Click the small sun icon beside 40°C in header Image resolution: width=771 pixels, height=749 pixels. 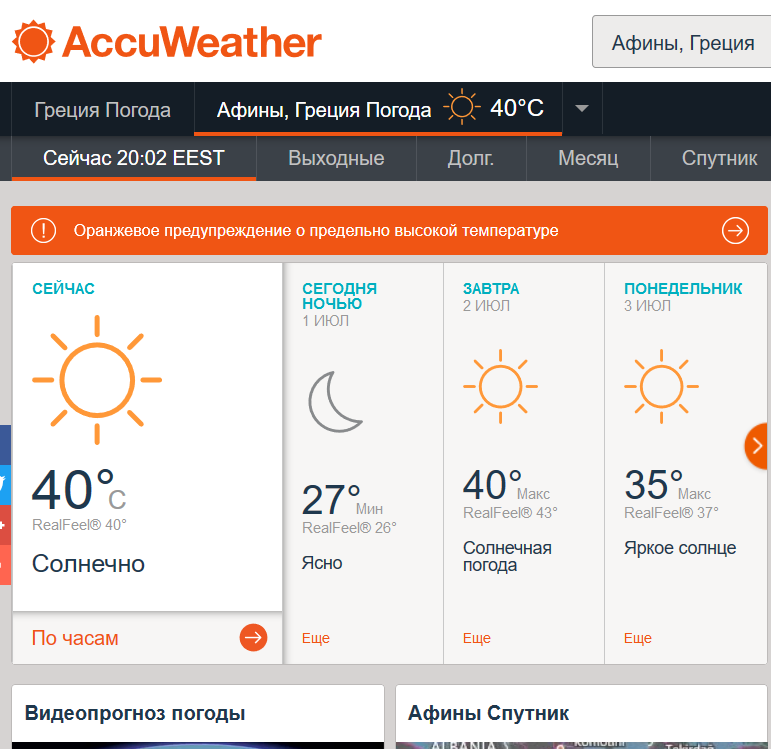462,108
